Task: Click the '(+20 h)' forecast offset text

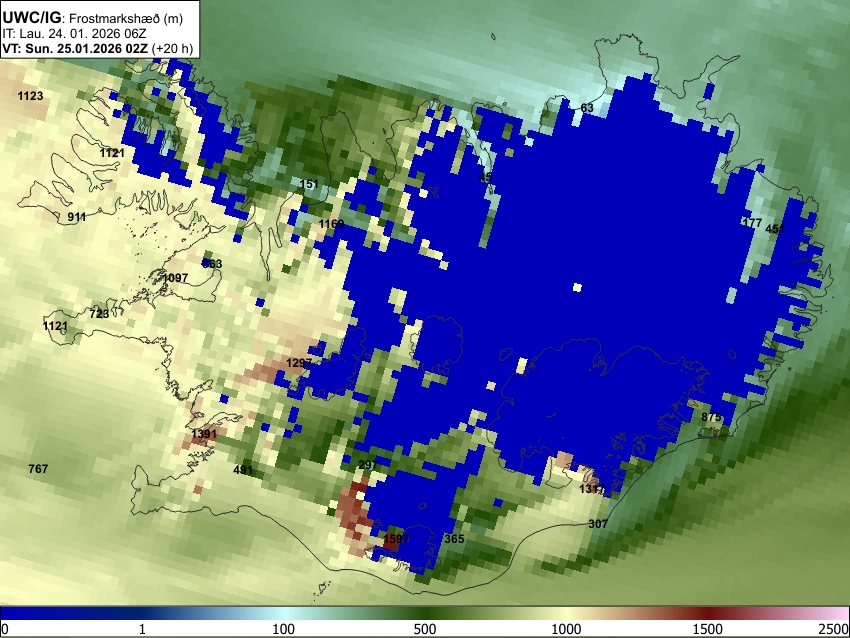Action: click(172, 48)
